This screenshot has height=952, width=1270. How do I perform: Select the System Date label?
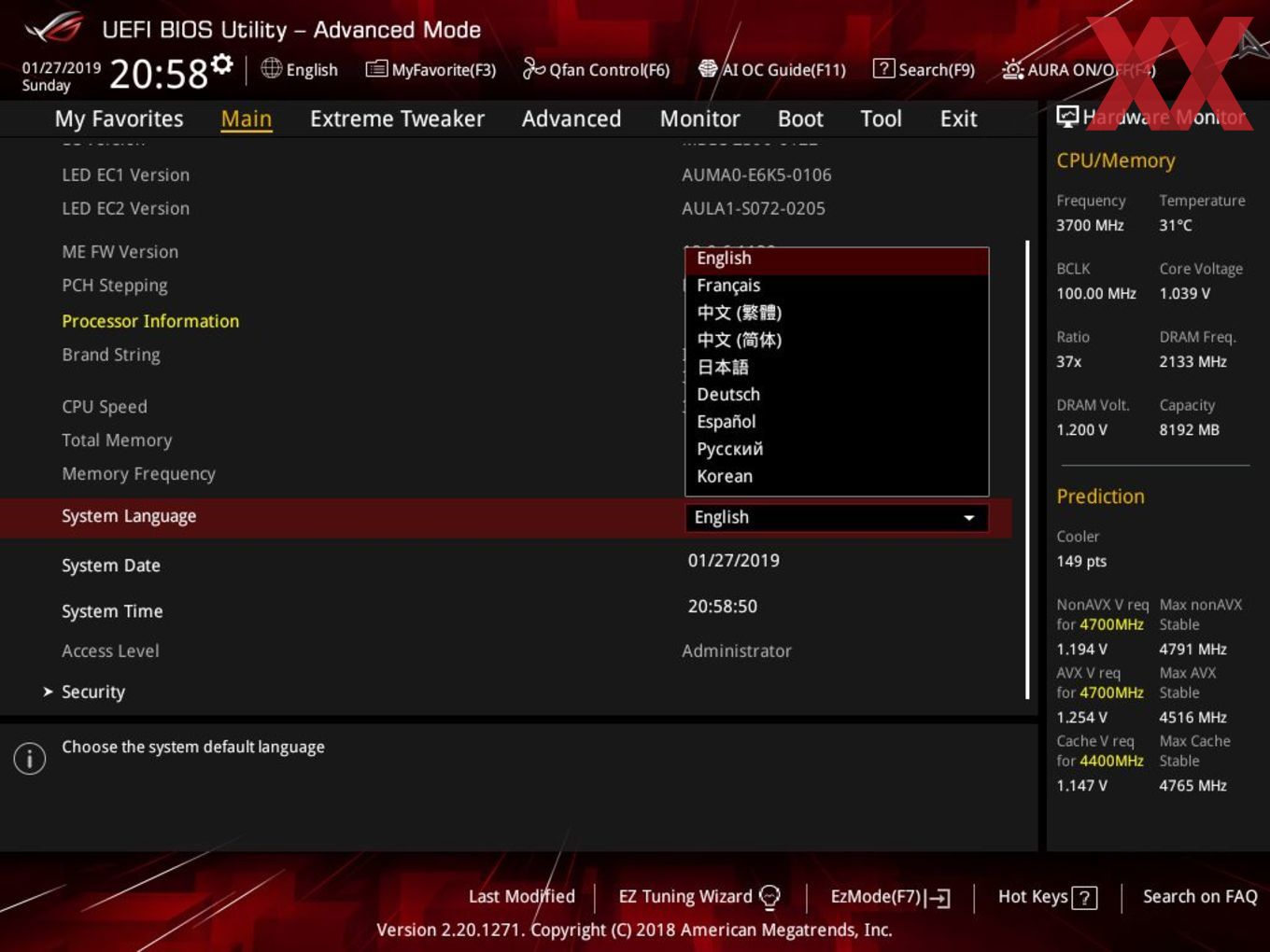[x=111, y=566]
